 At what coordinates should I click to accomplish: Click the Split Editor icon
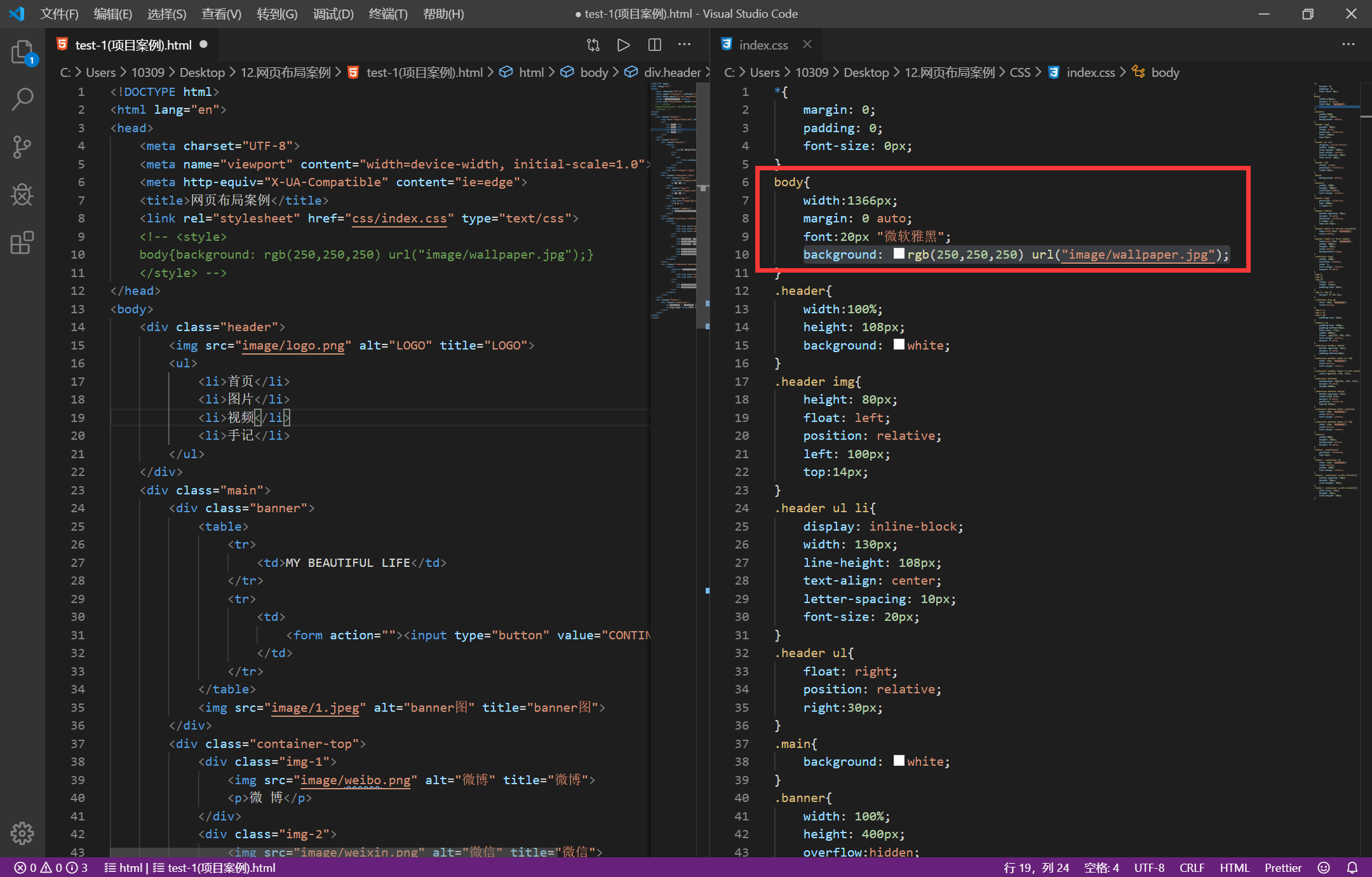pyautogui.click(x=654, y=44)
